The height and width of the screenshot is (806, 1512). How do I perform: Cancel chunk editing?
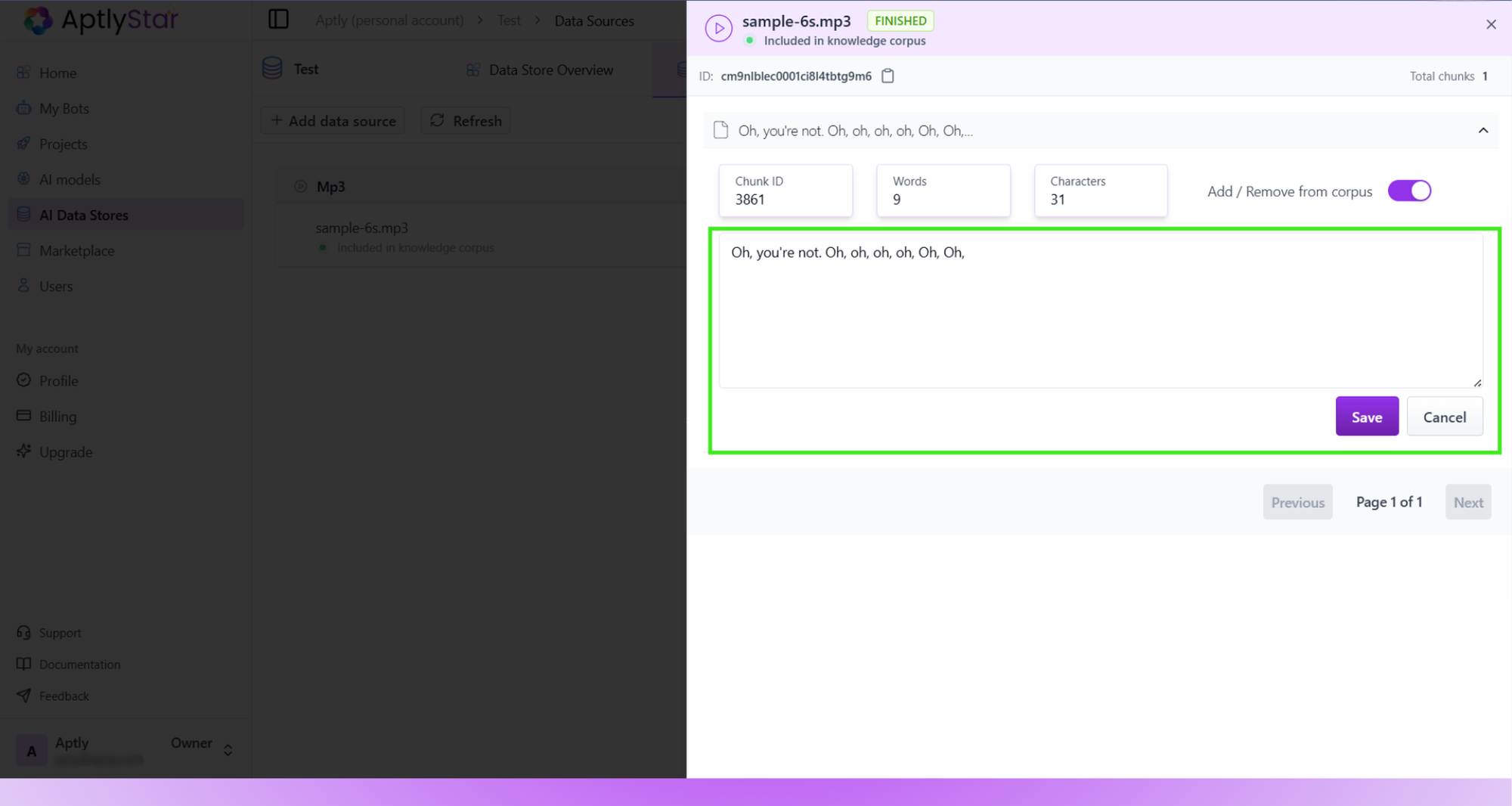[x=1444, y=416]
